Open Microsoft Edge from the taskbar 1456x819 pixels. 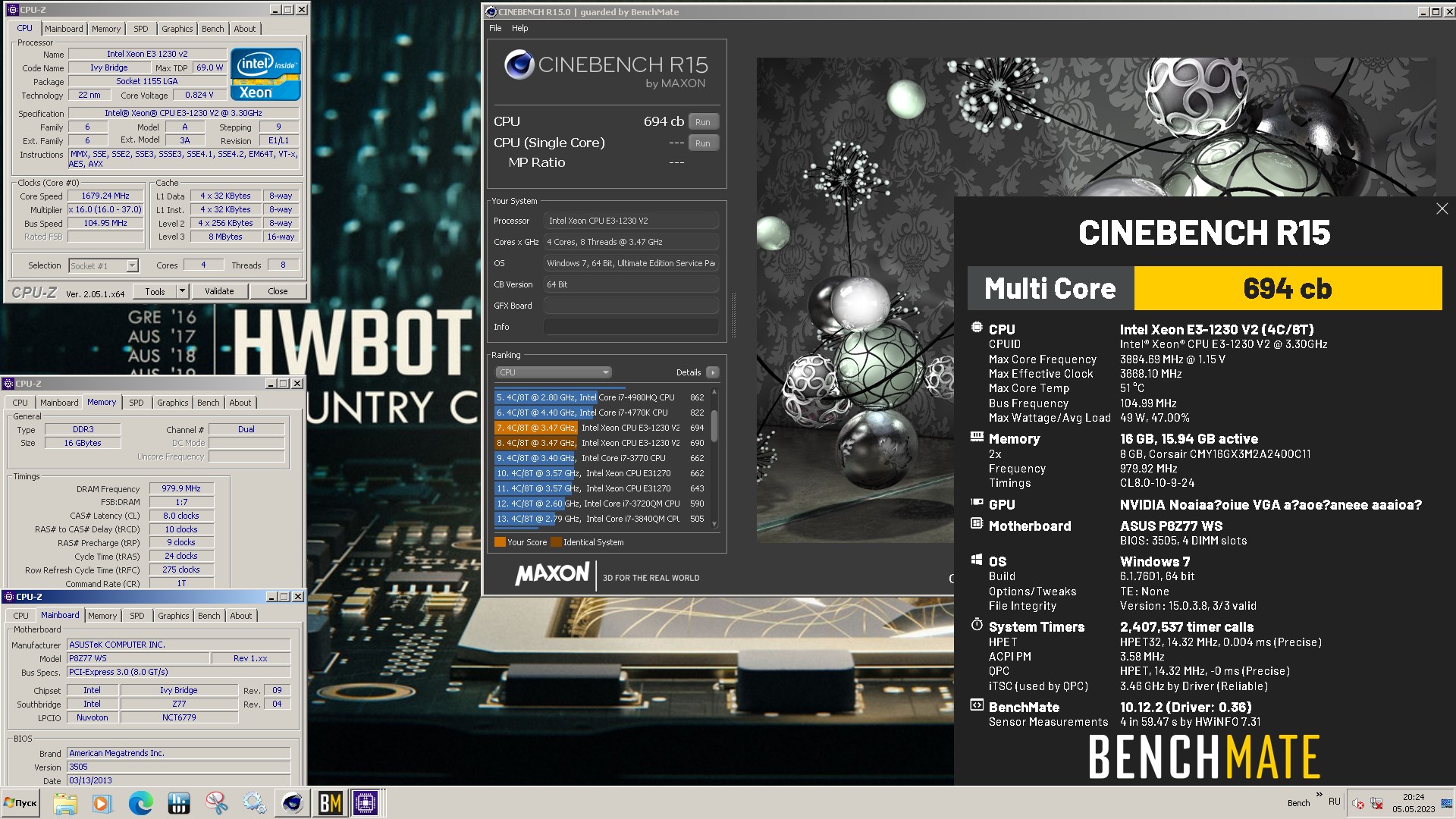coord(140,803)
